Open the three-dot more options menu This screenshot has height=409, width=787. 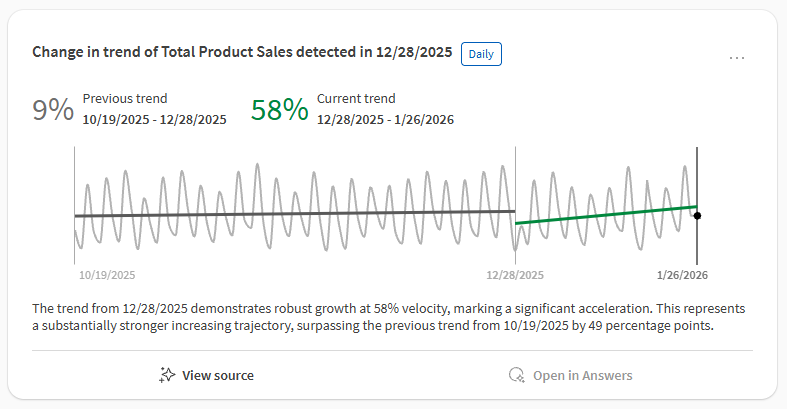737,58
